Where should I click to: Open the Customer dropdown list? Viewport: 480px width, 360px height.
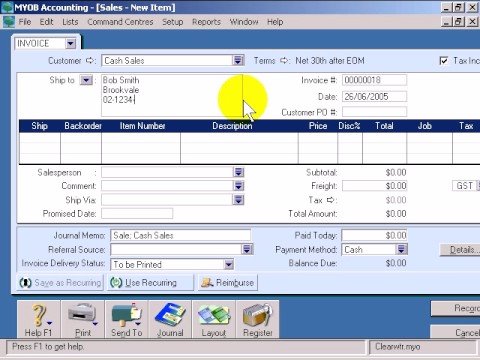pos(238,60)
